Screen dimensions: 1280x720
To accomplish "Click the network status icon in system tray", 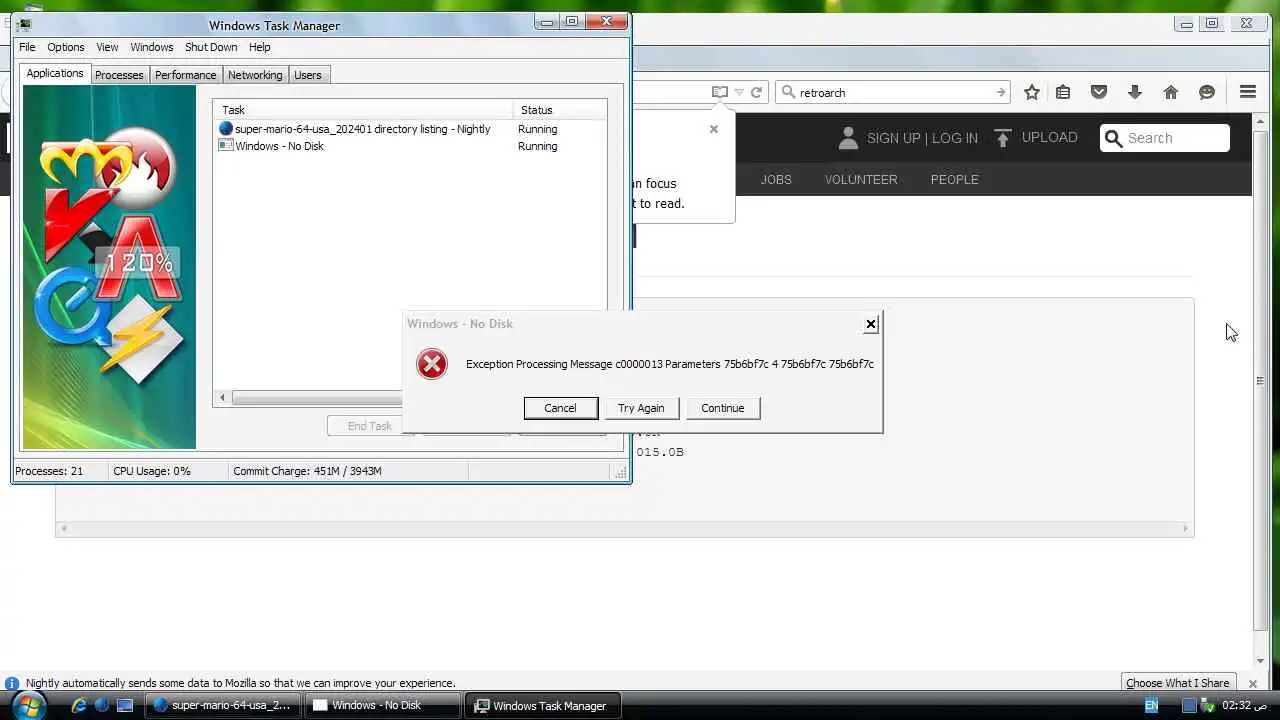I will pyautogui.click(x=1209, y=705).
